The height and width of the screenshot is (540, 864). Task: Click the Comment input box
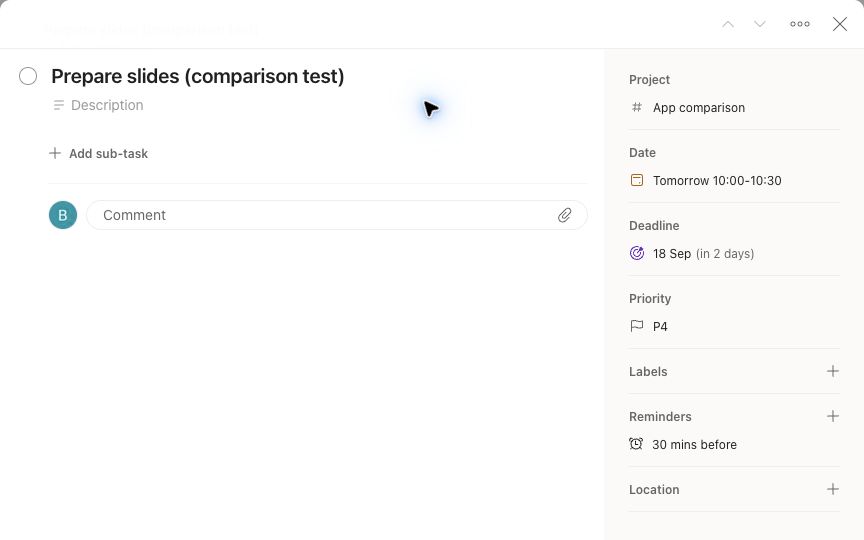pyautogui.click(x=337, y=215)
